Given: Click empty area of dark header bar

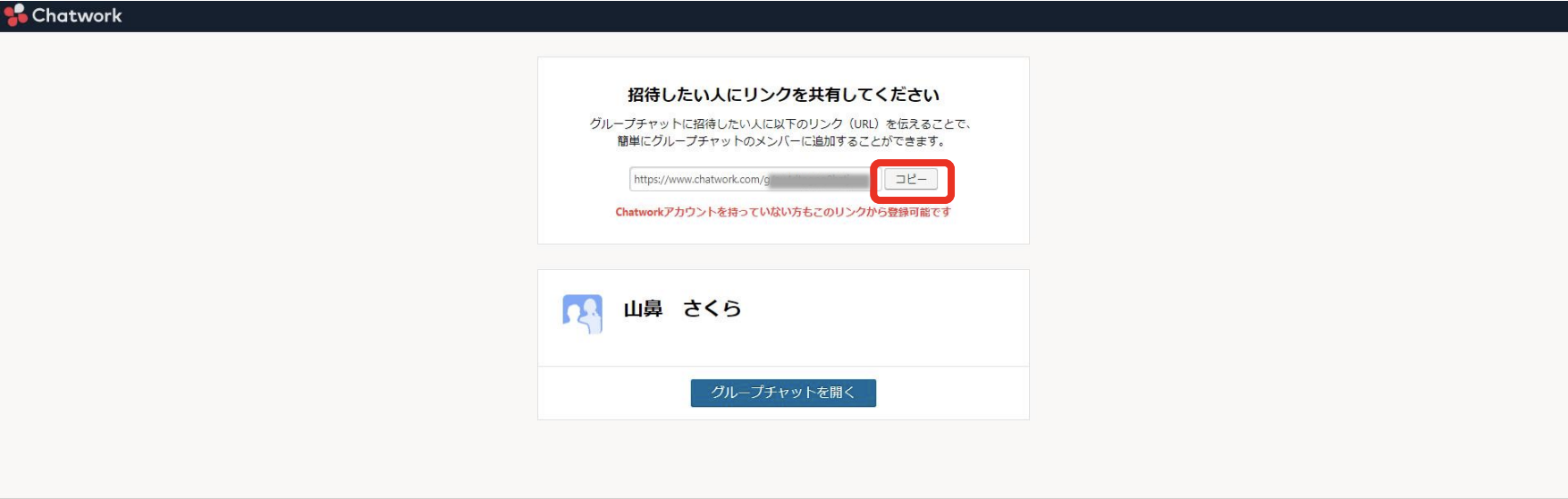Looking at the screenshot, I should 805,15.
